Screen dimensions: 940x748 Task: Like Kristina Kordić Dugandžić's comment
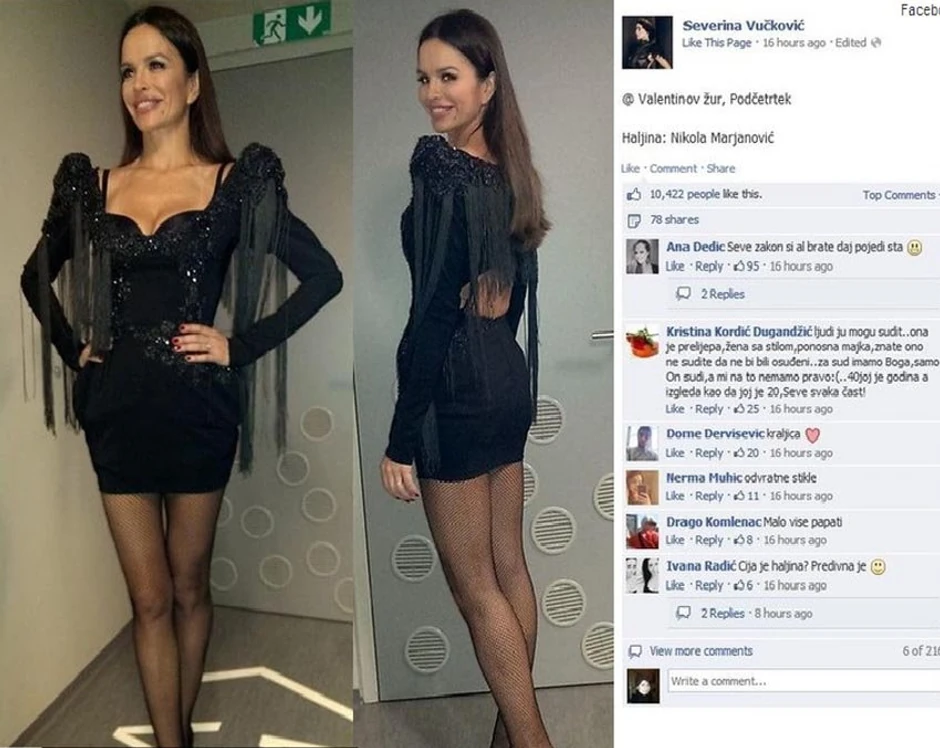pyautogui.click(x=674, y=409)
